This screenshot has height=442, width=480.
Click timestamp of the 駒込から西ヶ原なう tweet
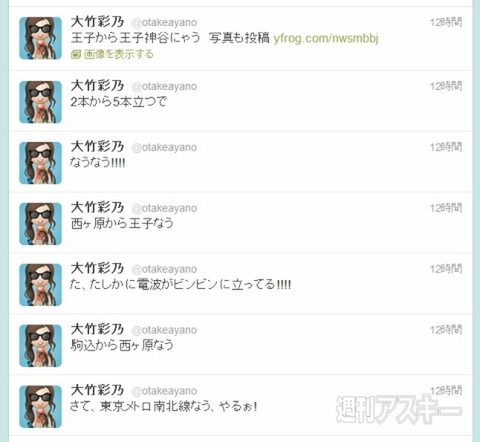(446, 330)
